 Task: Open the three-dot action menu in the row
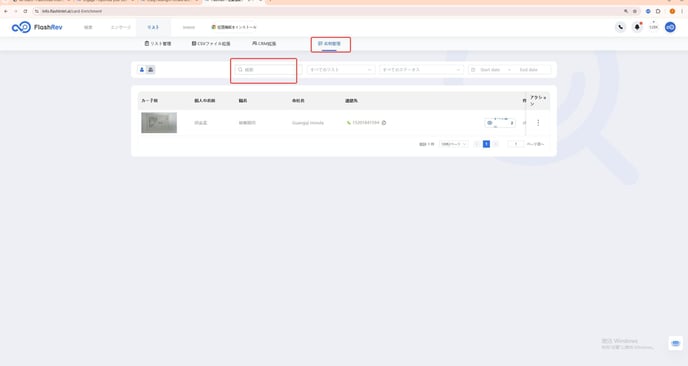(538, 123)
